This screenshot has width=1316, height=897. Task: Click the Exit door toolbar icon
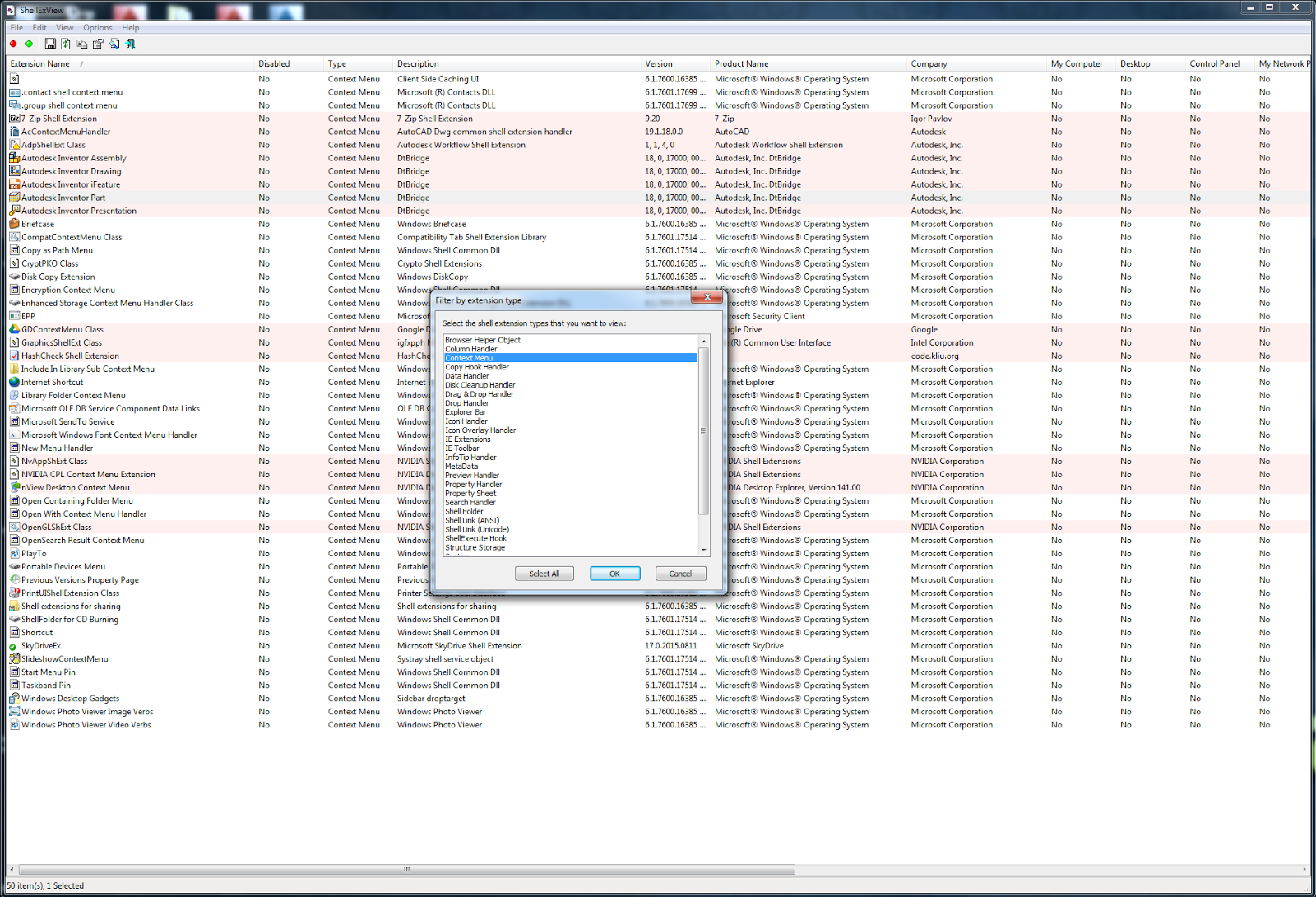coord(130,44)
